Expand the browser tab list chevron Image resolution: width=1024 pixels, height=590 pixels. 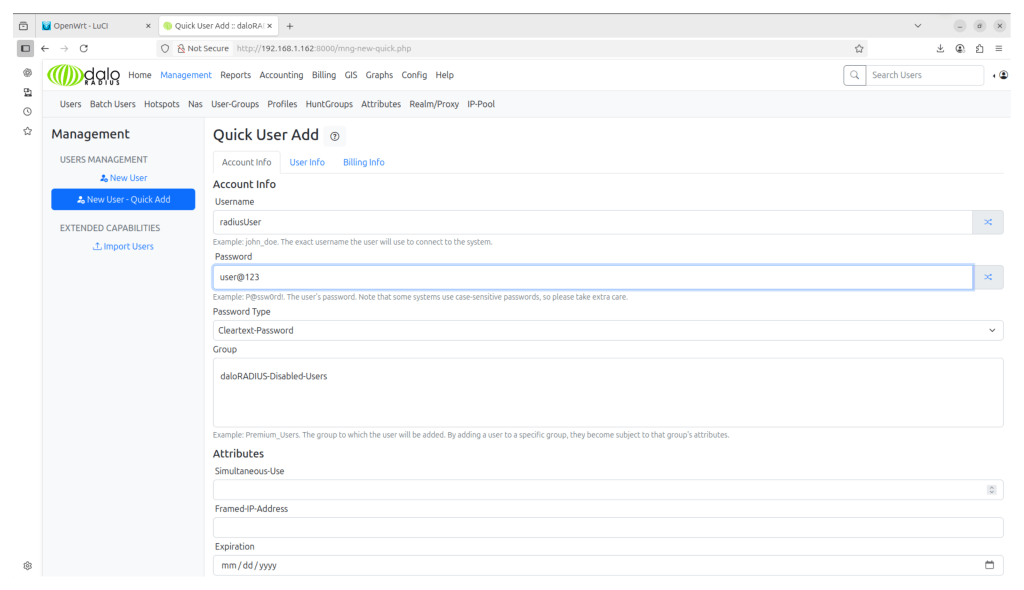tap(918, 25)
